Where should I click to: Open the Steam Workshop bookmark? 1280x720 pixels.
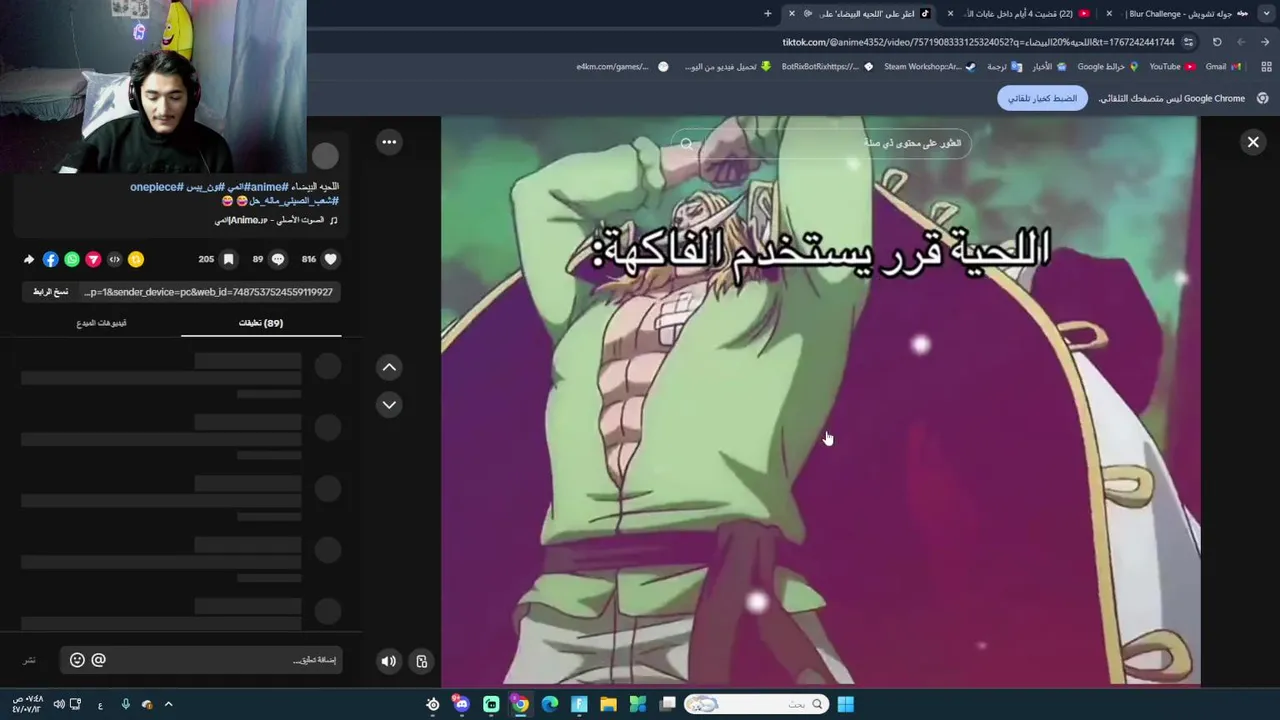930,67
